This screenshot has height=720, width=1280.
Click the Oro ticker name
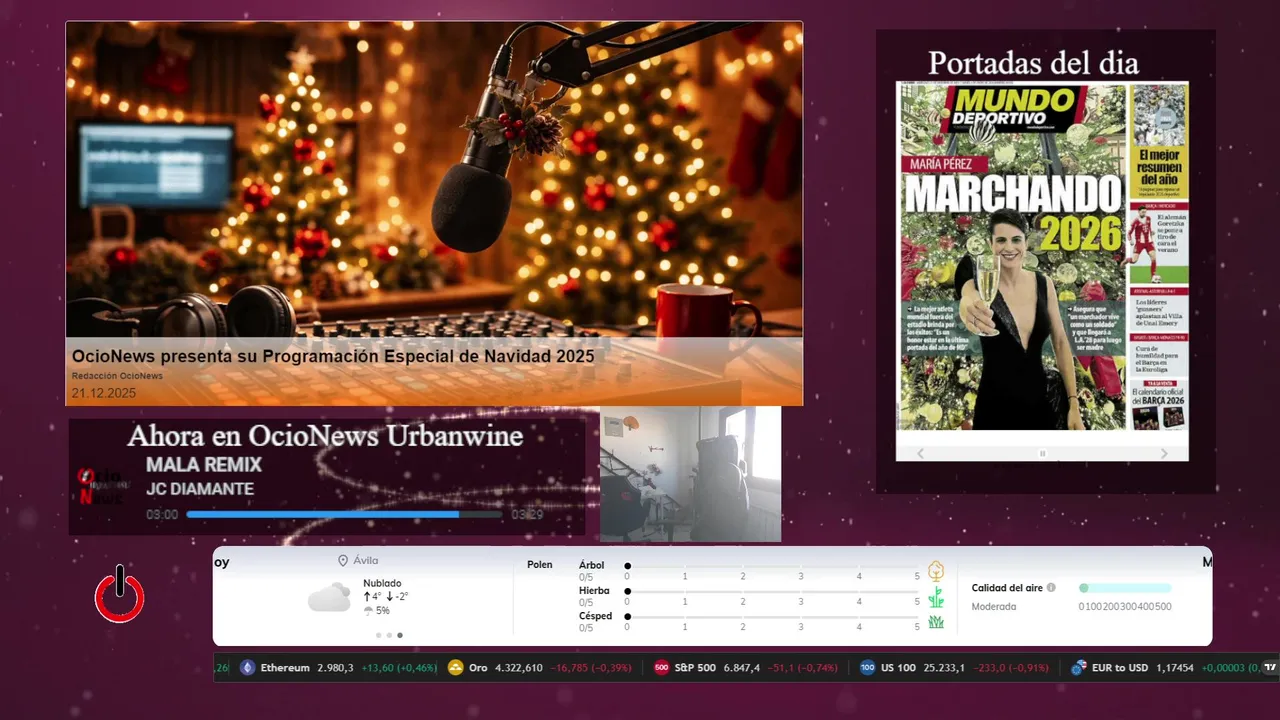coord(478,668)
